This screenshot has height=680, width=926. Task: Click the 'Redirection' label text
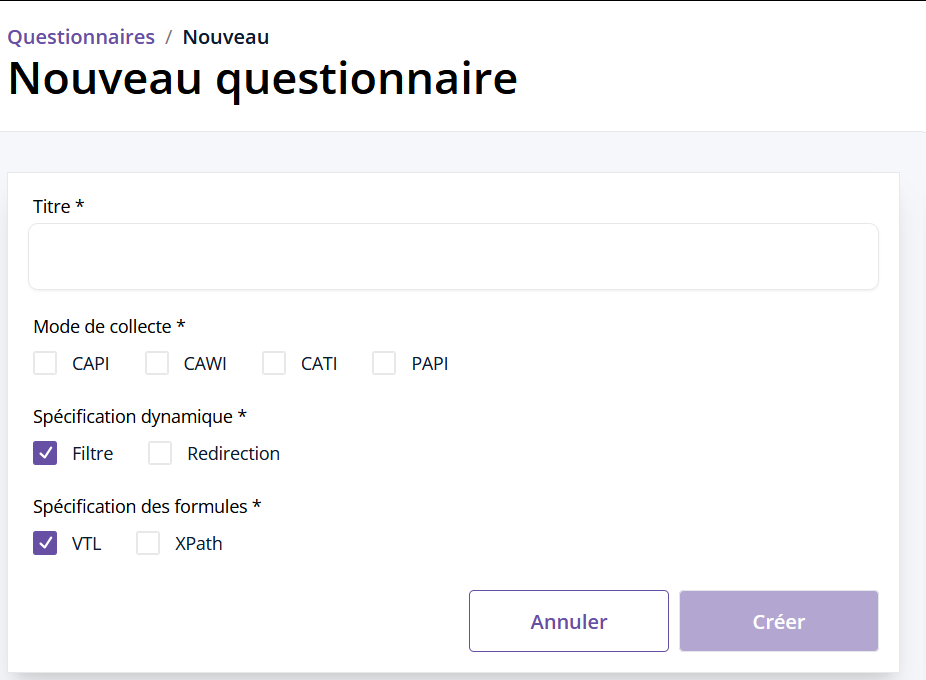pos(233,453)
